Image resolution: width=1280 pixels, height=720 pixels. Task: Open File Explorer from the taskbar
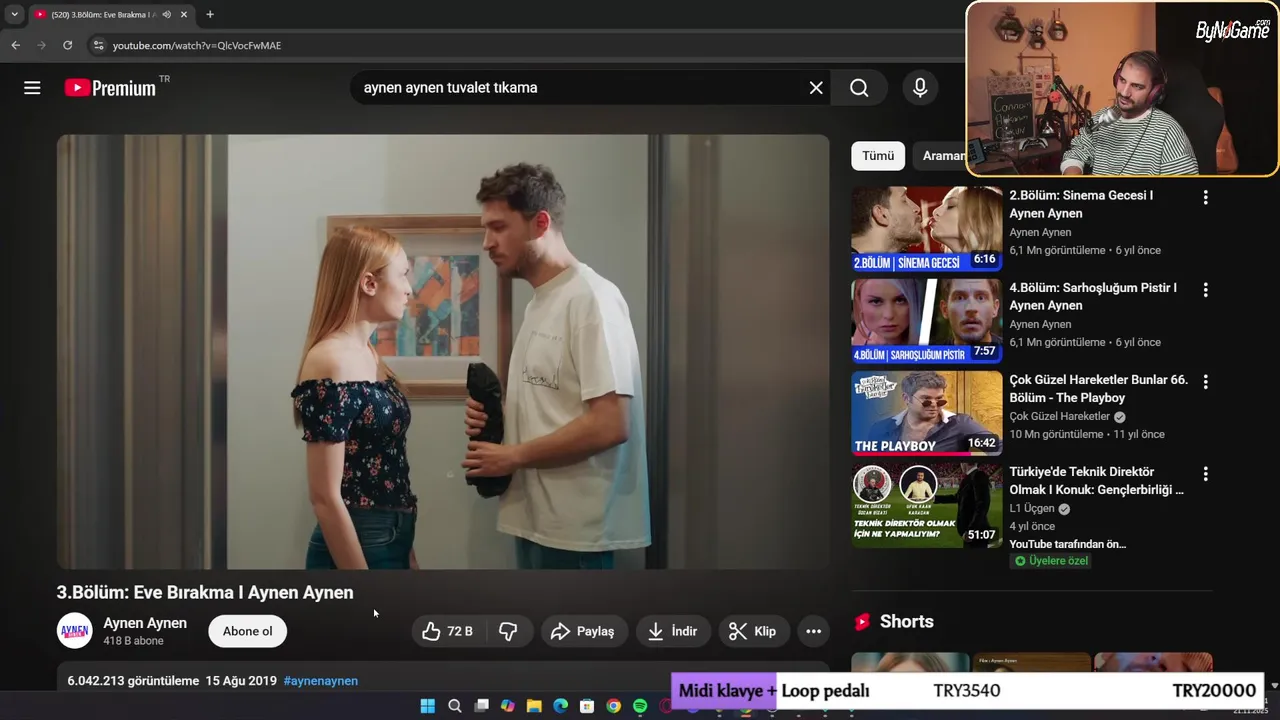pyautogui.click(x=534, y=706)
